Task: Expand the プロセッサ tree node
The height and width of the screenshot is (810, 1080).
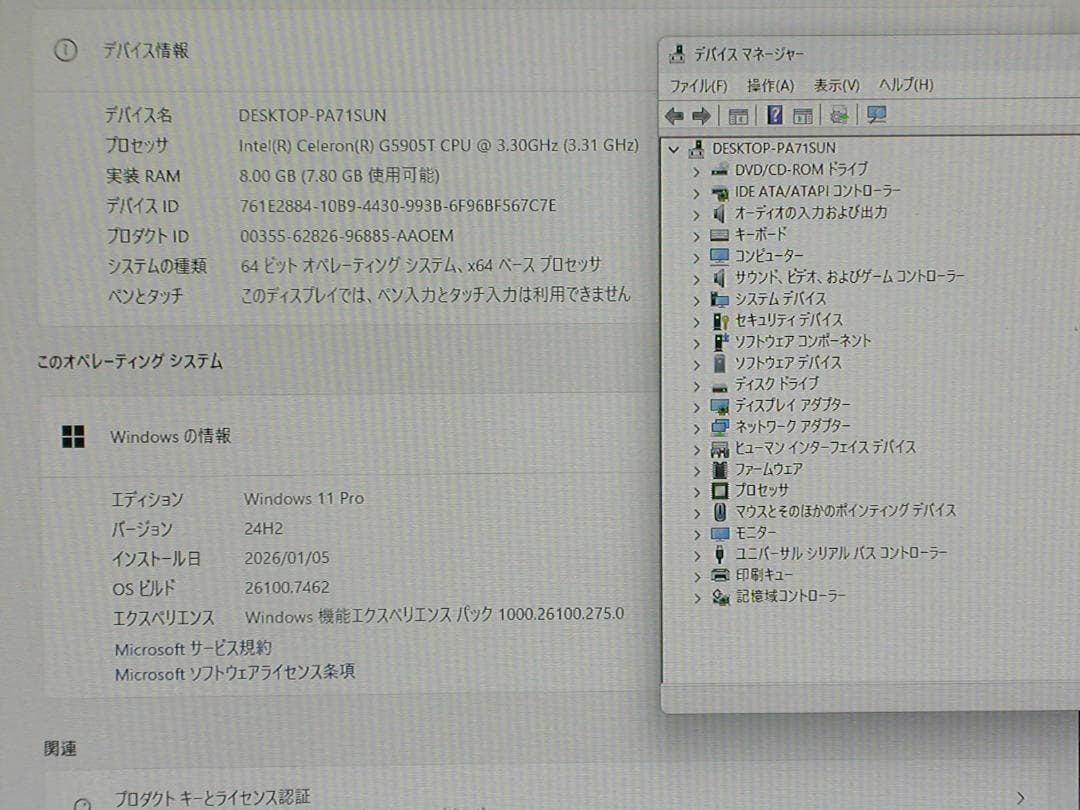Action: click(697, 490)
